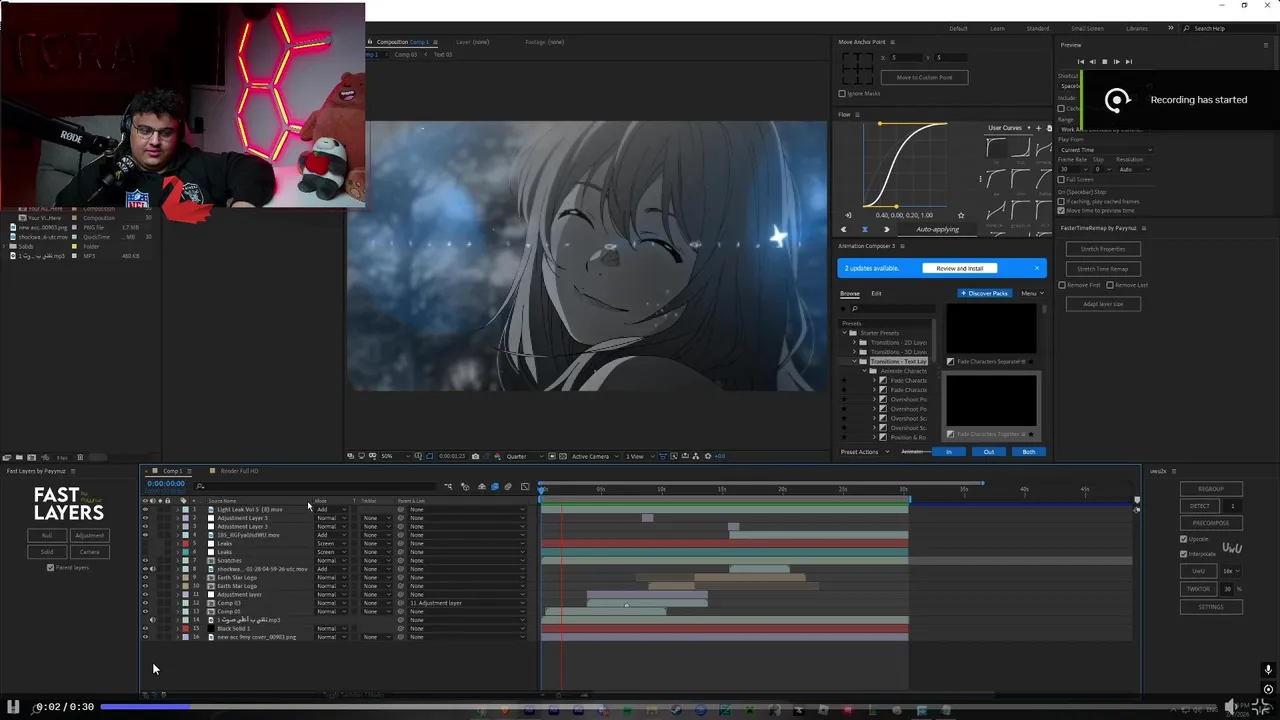This screenshot has width=1280, height=720.
Task: Toggle draft 3D icon in timeline
Action: [x=465, y=487]
